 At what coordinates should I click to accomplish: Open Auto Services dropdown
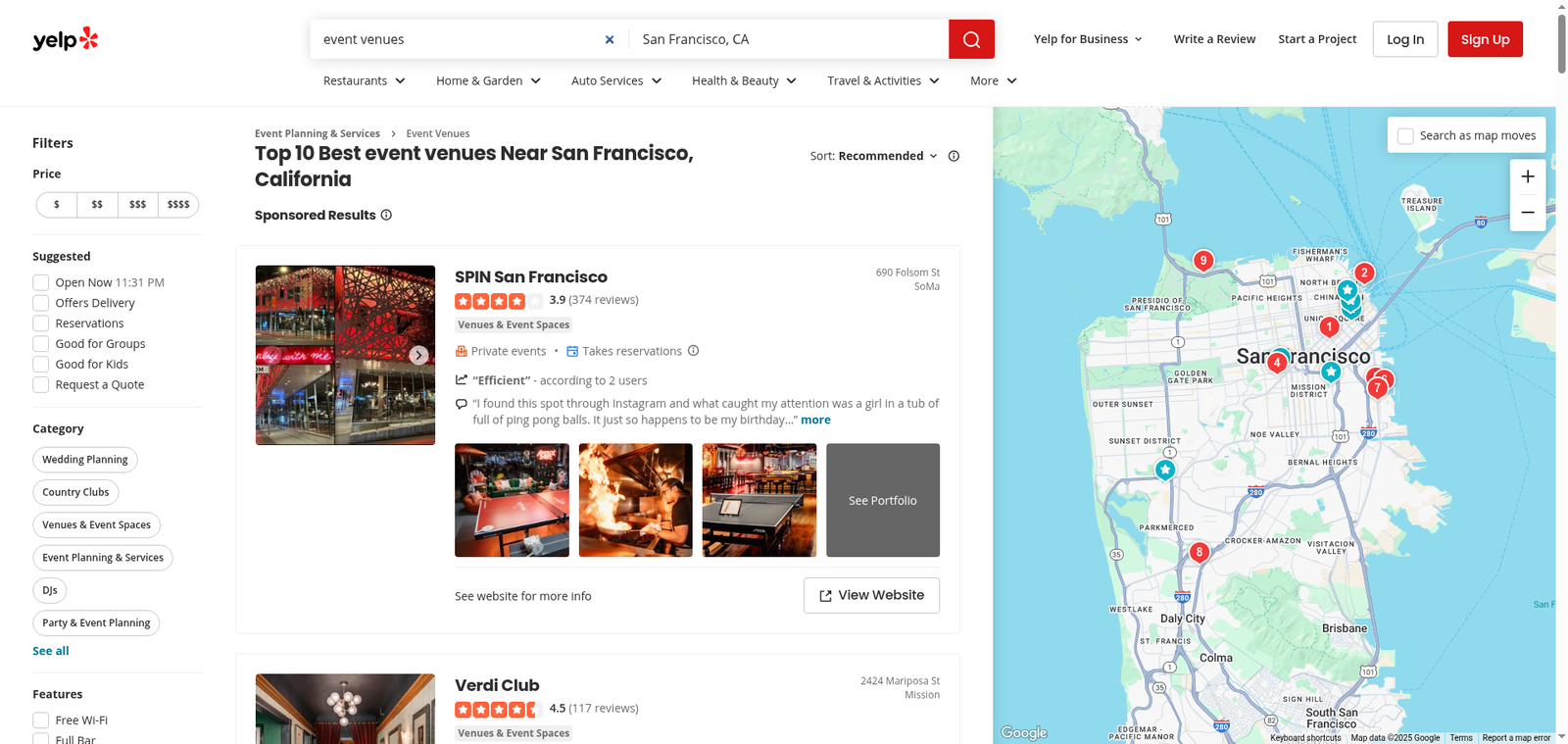[x=616, y=80]
